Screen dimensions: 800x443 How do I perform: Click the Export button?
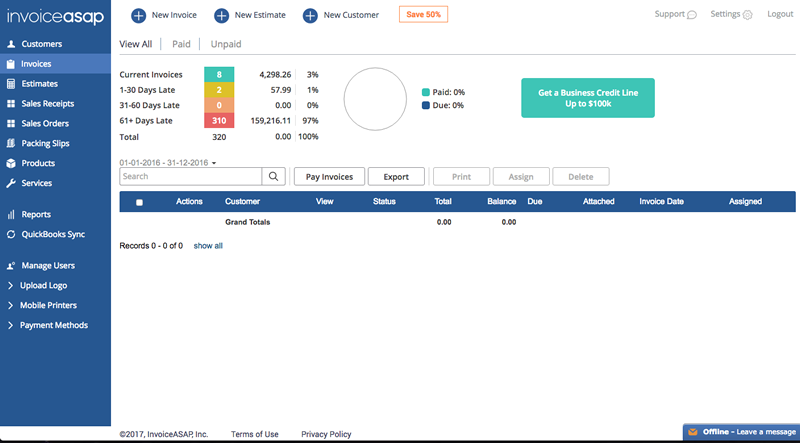coord(396,176)
